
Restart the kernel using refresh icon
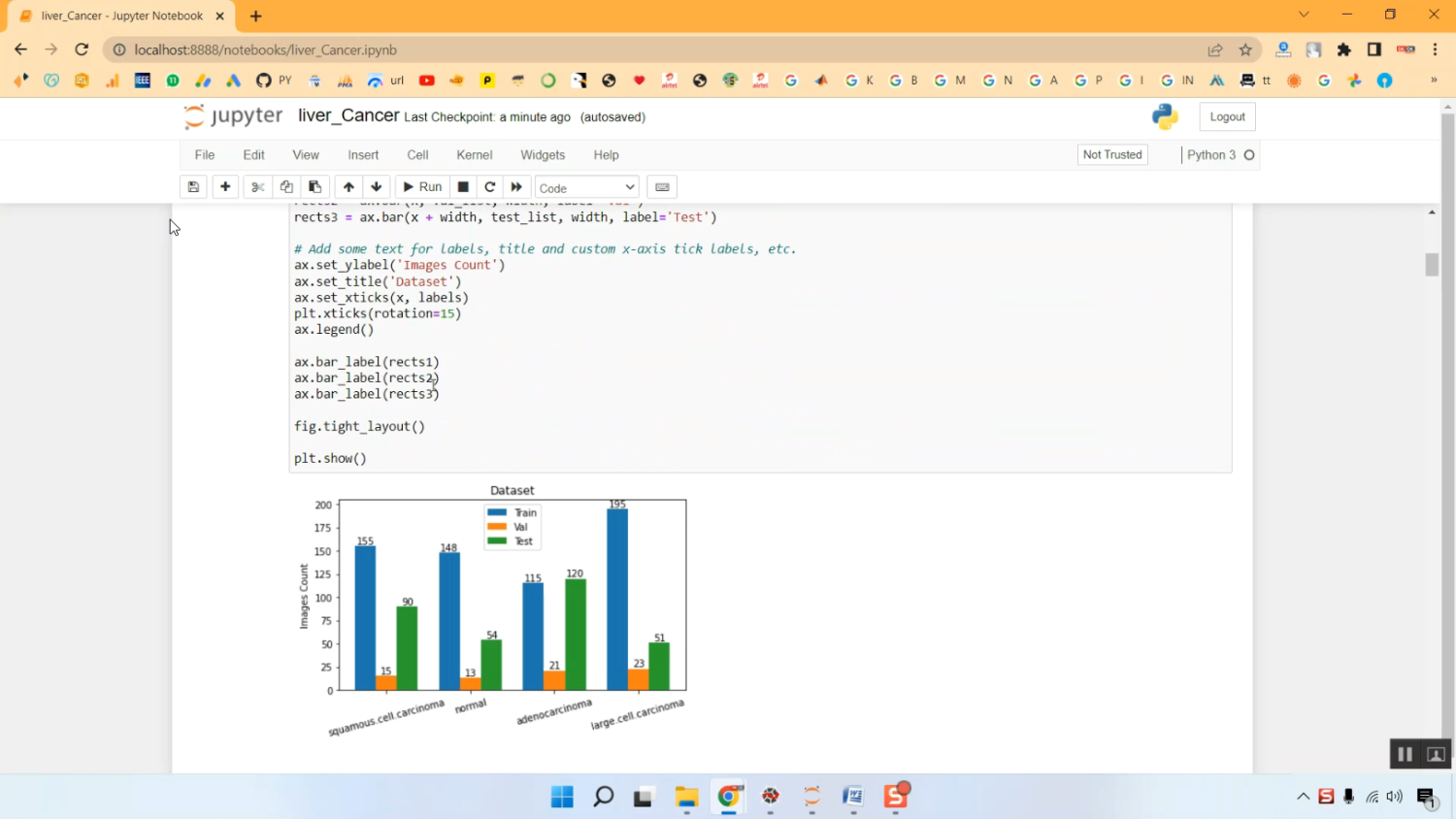(490, 186)
